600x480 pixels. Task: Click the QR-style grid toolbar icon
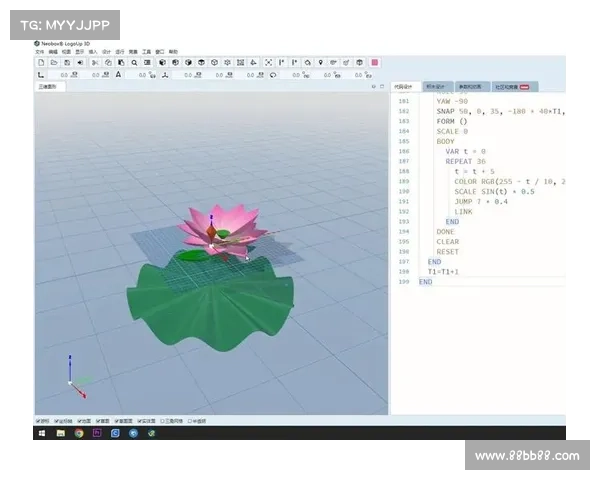[x=240, y=62]
